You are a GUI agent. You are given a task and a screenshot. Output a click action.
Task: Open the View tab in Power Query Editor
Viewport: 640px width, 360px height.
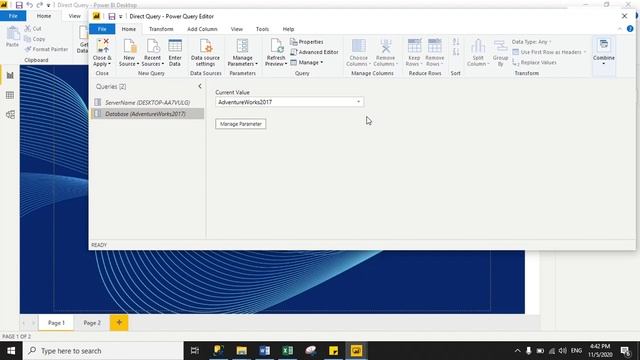tap(237, 29)
